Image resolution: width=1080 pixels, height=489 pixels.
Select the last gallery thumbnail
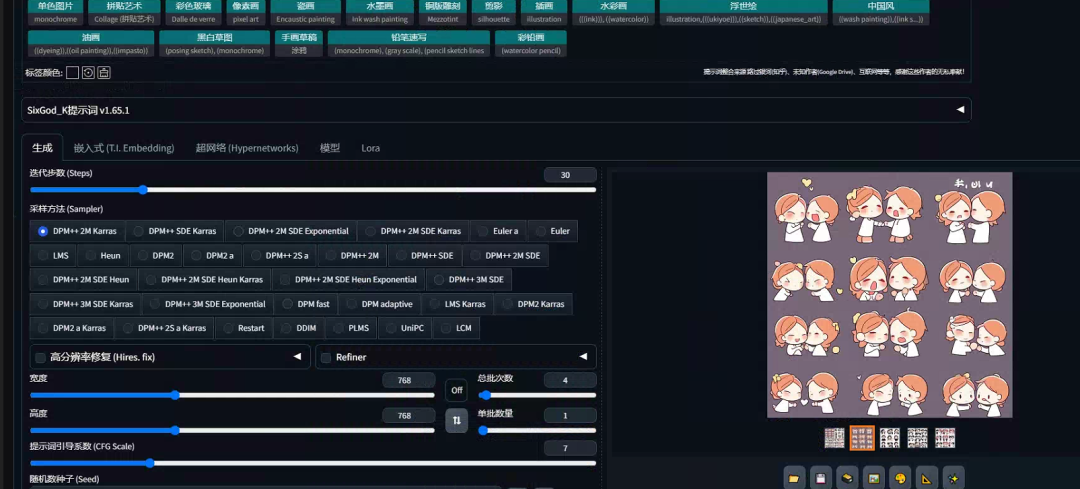pos(945,438)
